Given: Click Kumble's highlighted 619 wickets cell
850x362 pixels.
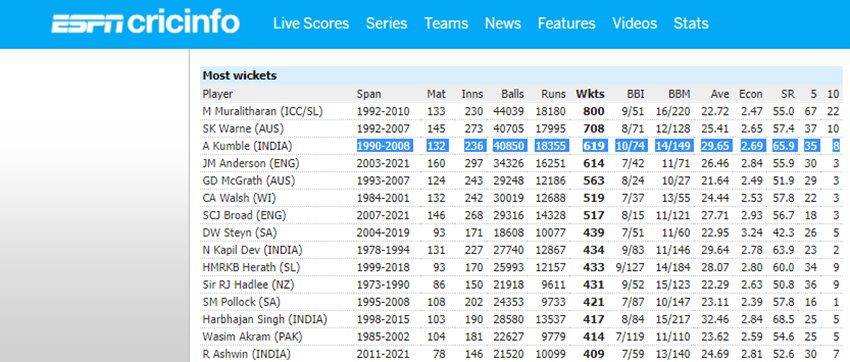Looking at the screenshot, I should (594, 146).
